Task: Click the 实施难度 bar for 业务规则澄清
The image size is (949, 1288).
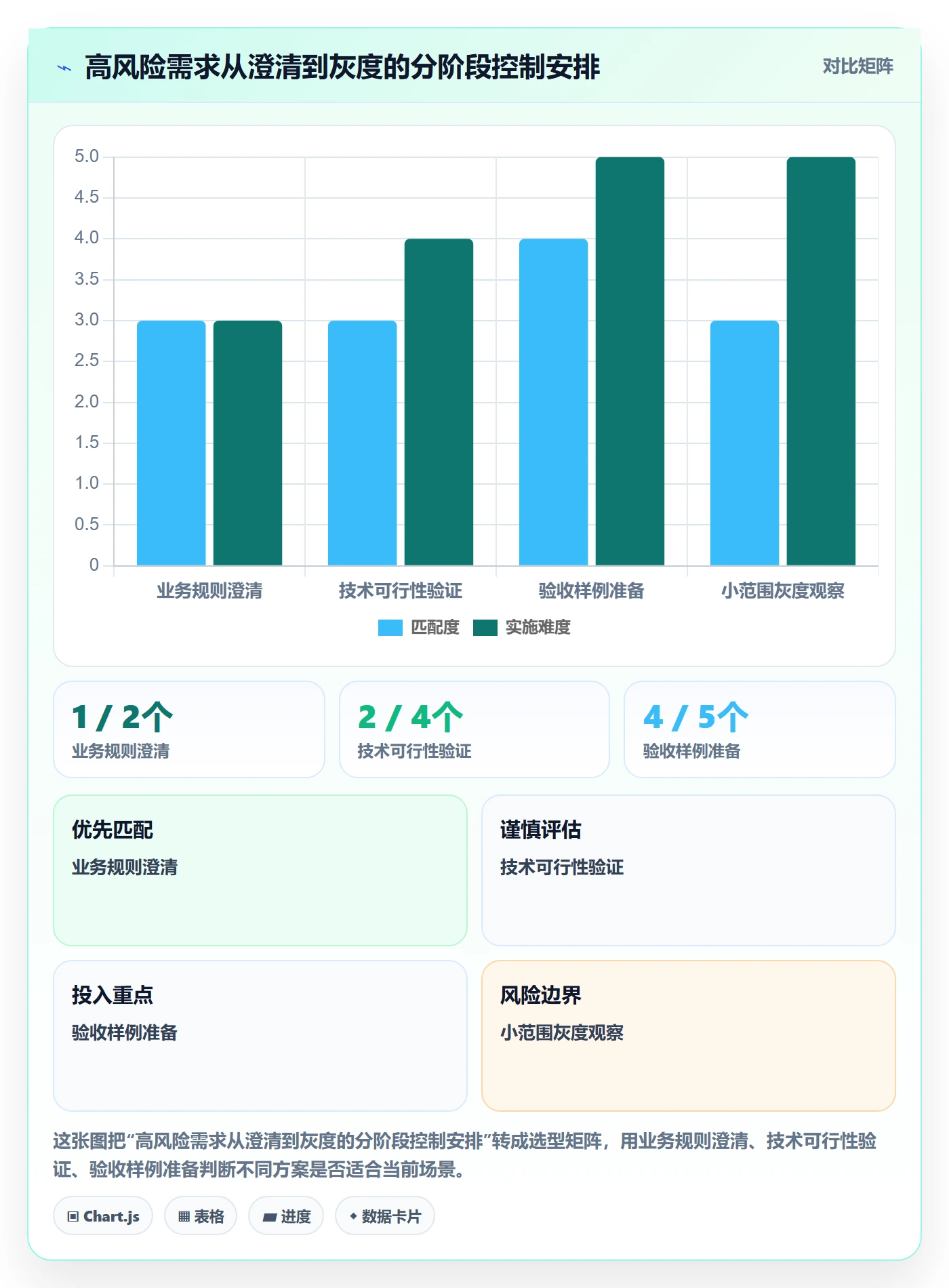Action: [x=248, y=443]
